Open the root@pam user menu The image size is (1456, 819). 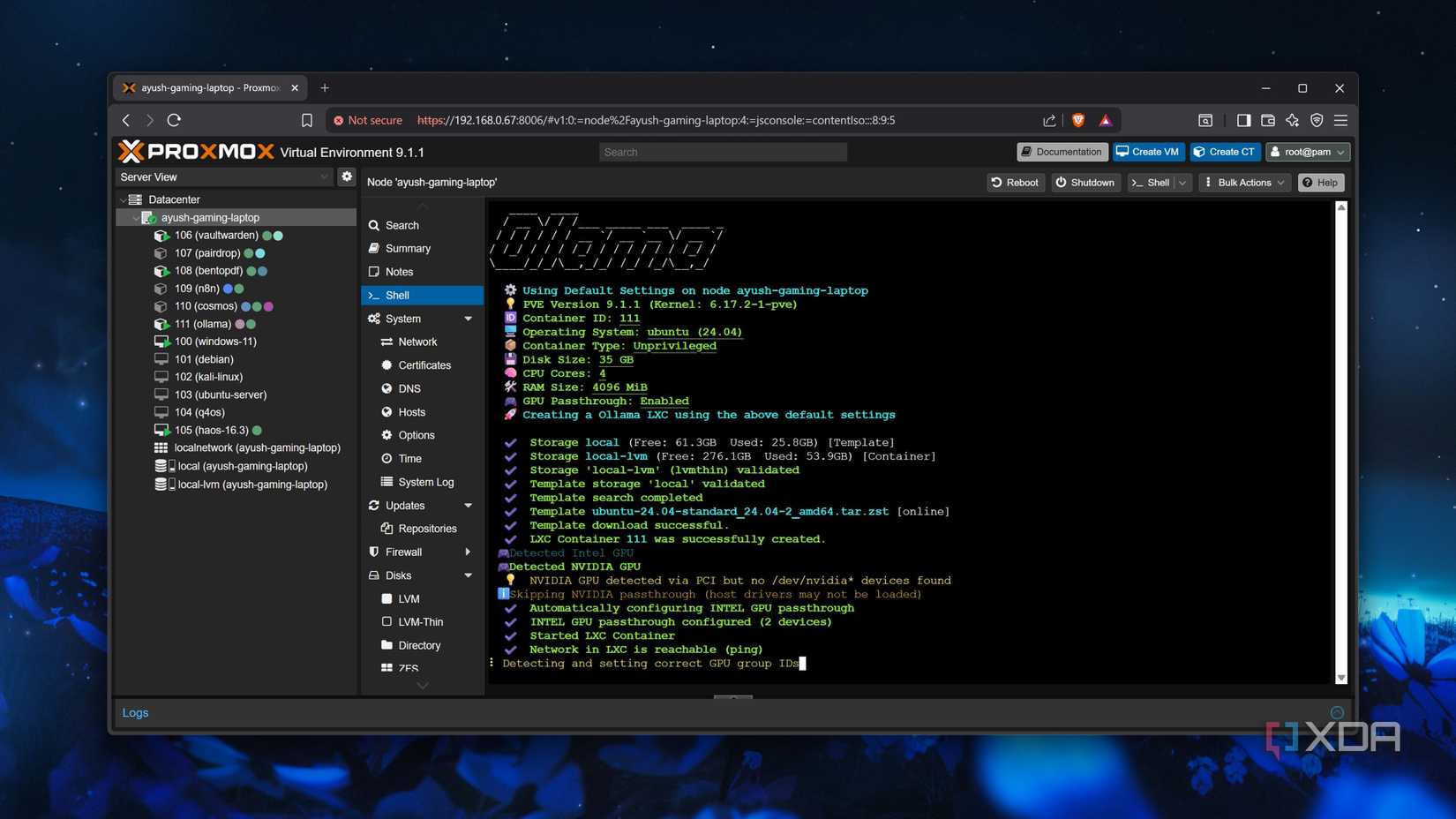click(1308, 152)
